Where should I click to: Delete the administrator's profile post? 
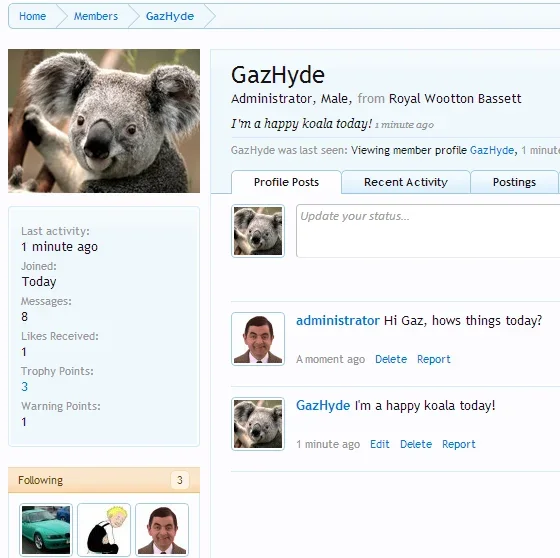click(x=391, y=359)
